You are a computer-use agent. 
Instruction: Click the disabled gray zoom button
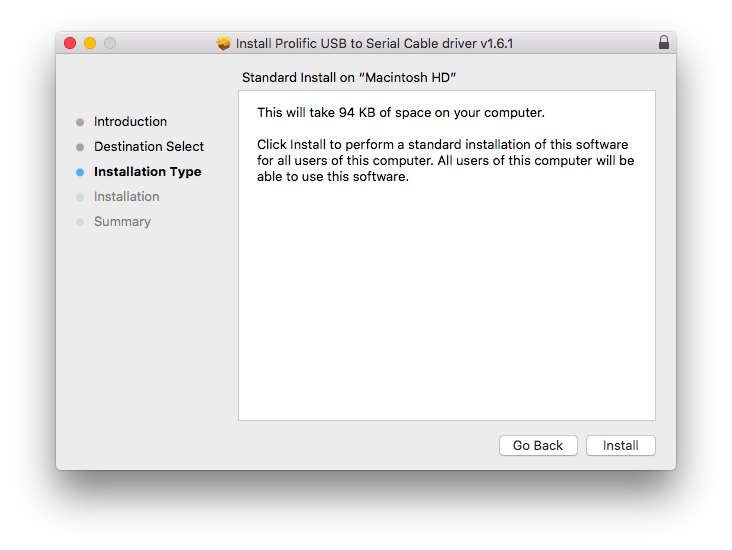coord(110,43)
